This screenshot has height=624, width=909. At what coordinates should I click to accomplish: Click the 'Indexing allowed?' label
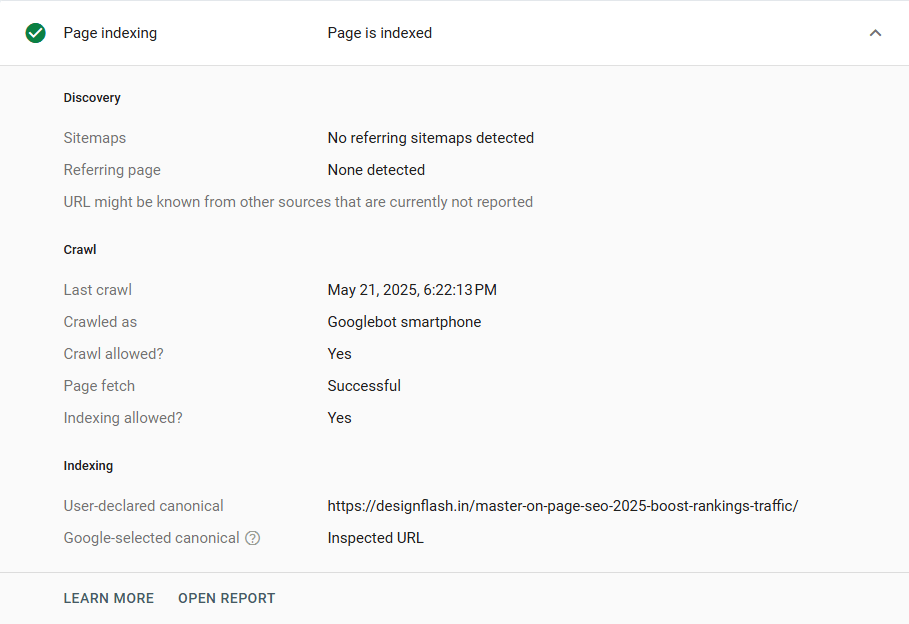[x=123, y=418]
